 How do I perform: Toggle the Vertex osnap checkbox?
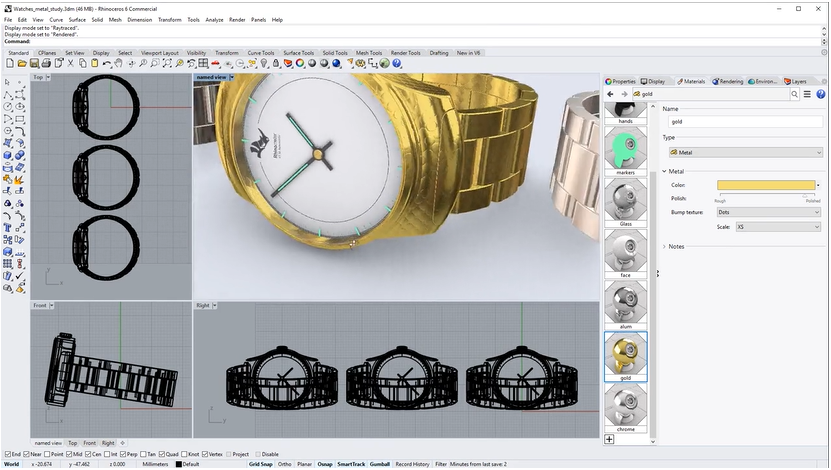[205, 455]
